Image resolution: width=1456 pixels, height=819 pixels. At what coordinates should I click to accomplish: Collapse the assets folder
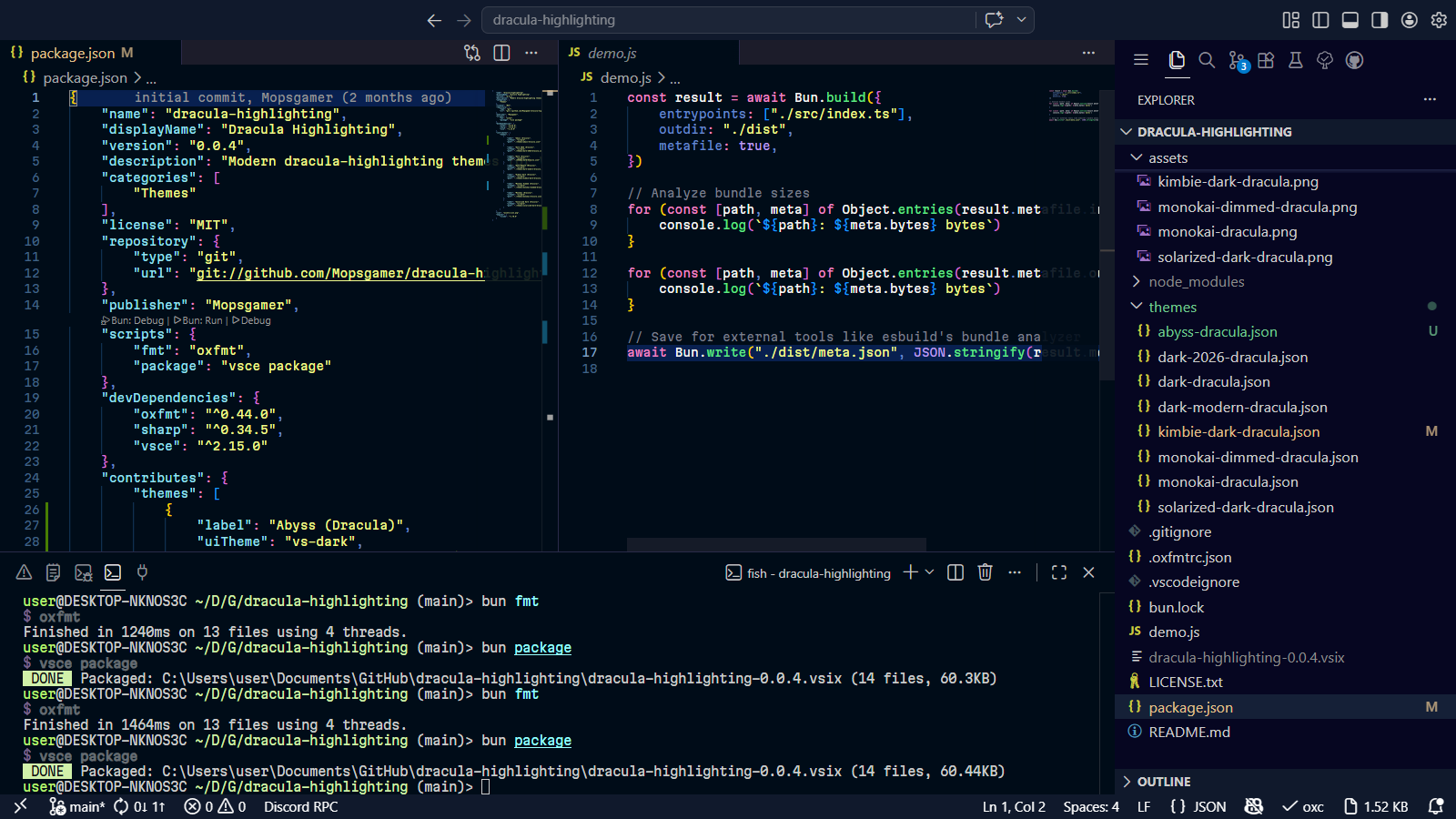1168,157
